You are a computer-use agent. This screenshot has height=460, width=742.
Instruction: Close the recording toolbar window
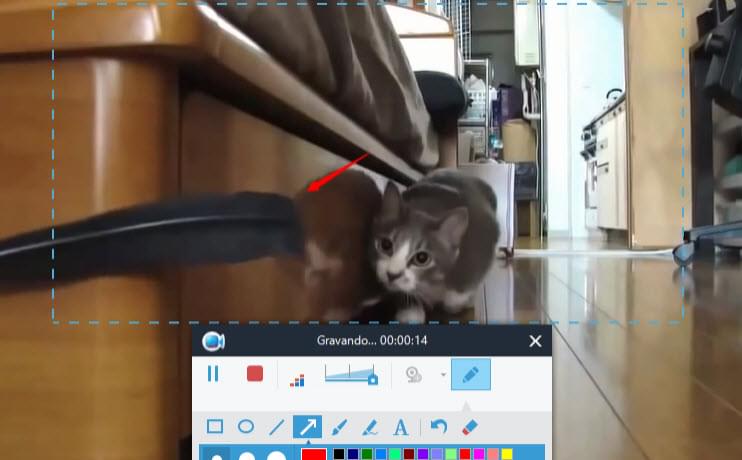pyautogui.click(x=535, y=342)
